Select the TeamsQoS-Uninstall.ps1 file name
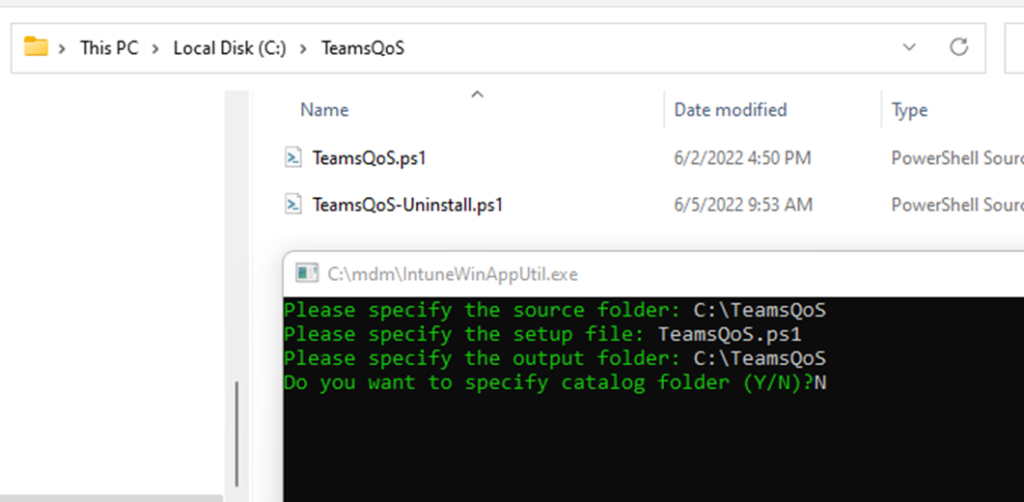 click(407, 205)
